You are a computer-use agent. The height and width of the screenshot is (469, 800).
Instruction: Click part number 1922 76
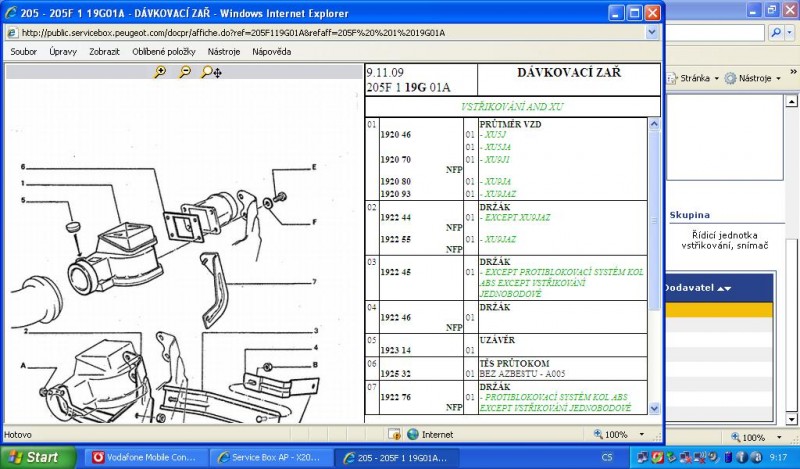pyautogui.click(x=396, y=397)
